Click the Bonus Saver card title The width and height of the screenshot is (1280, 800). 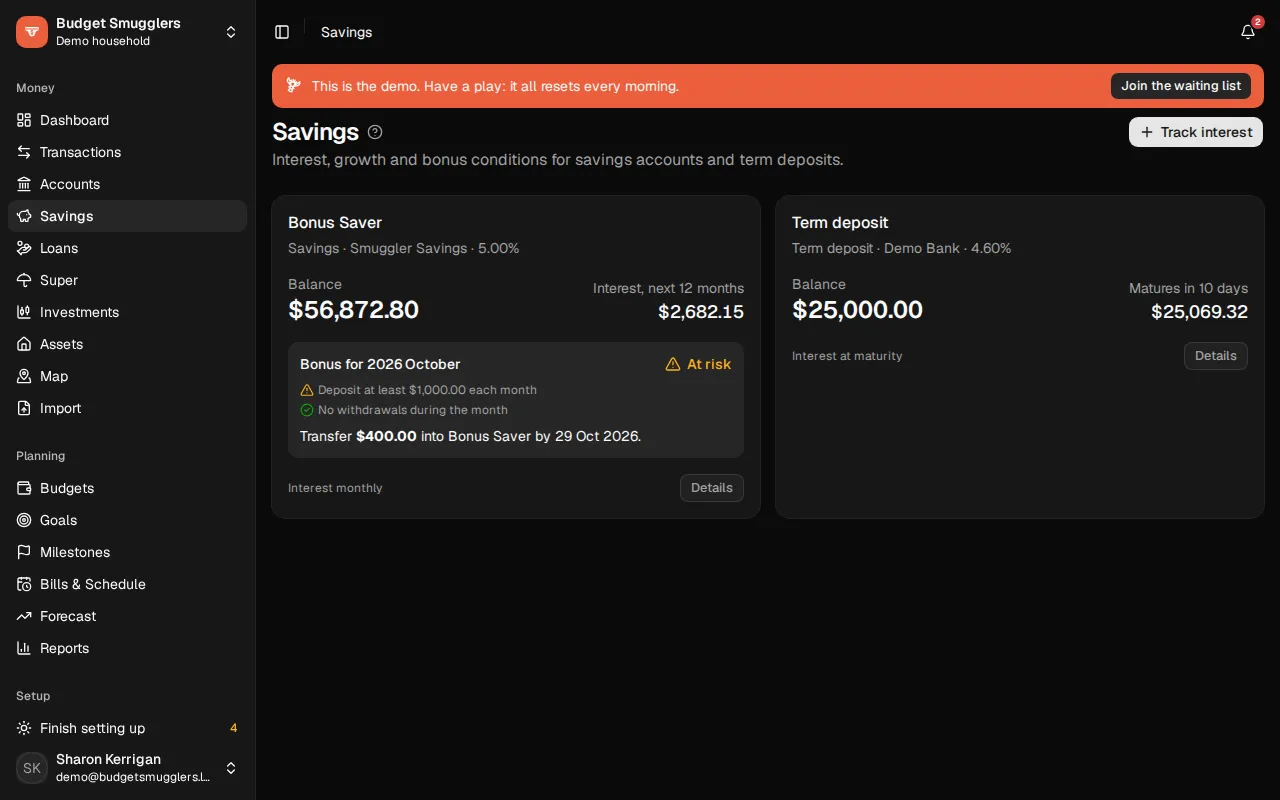tap(335, 222)
